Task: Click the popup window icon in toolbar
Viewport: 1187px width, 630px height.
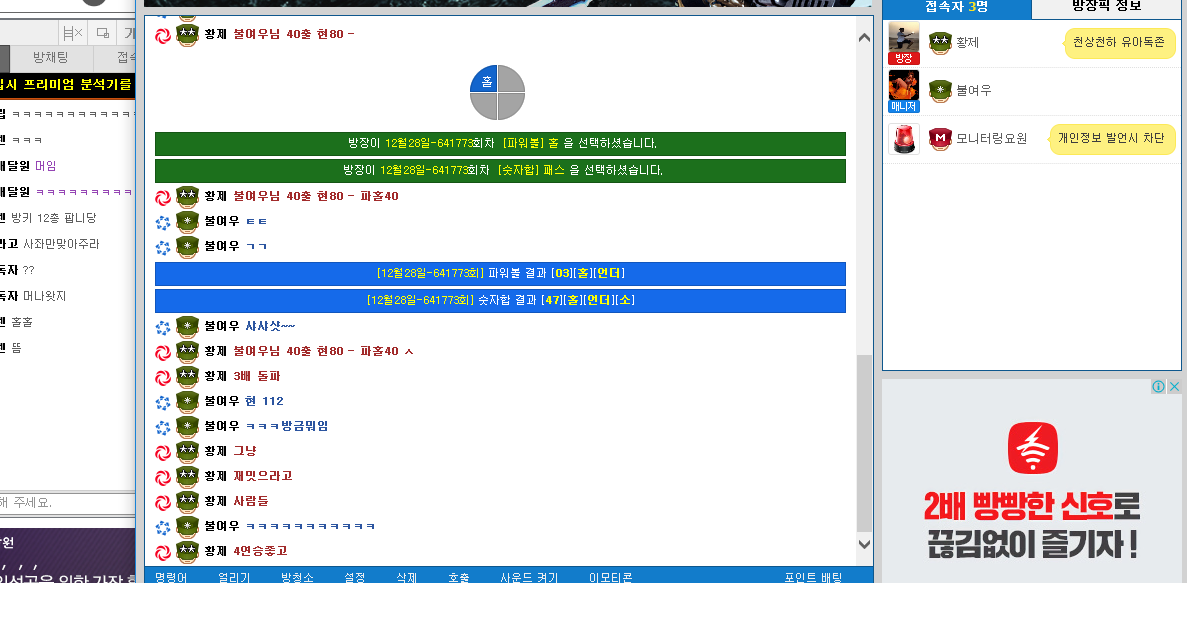Action: (102, 33)
